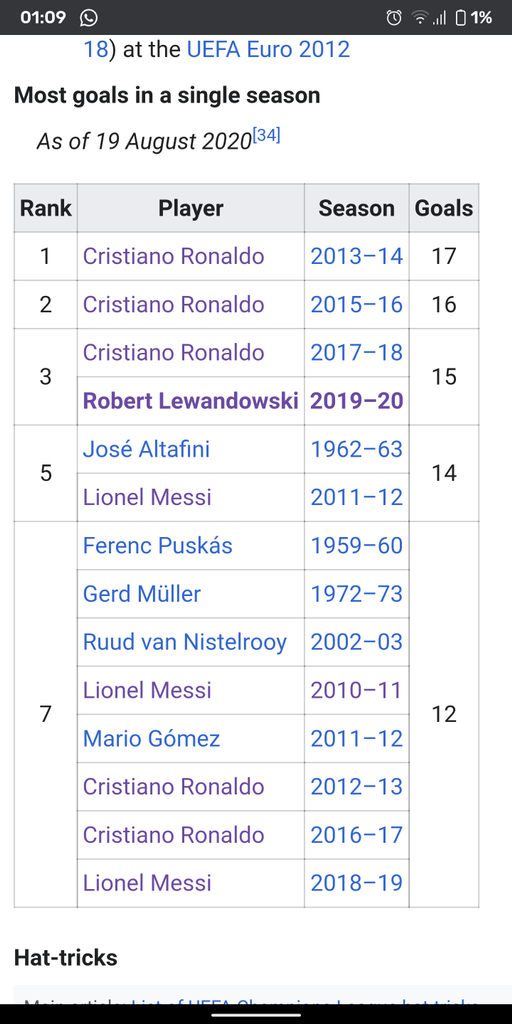The height and width of the screenshot is (1024, 512).
Task: Tap the mobile signal strength icon
Action: click(439, 18)
